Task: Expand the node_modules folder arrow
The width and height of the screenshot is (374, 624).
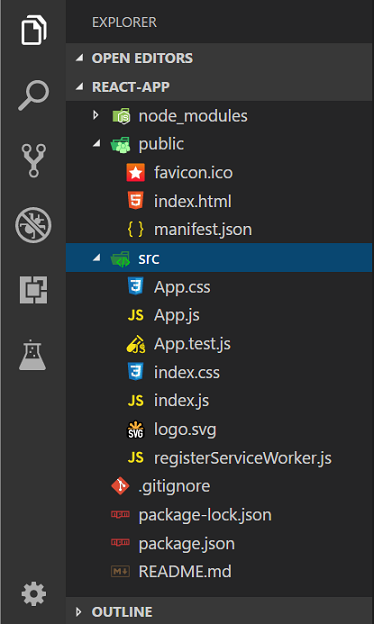Action: [x=95, y=116]
